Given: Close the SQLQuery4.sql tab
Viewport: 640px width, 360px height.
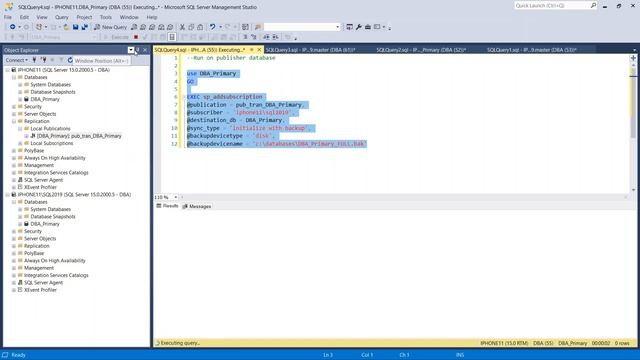Looking at the screenshot, I should [x=259, y=50].
